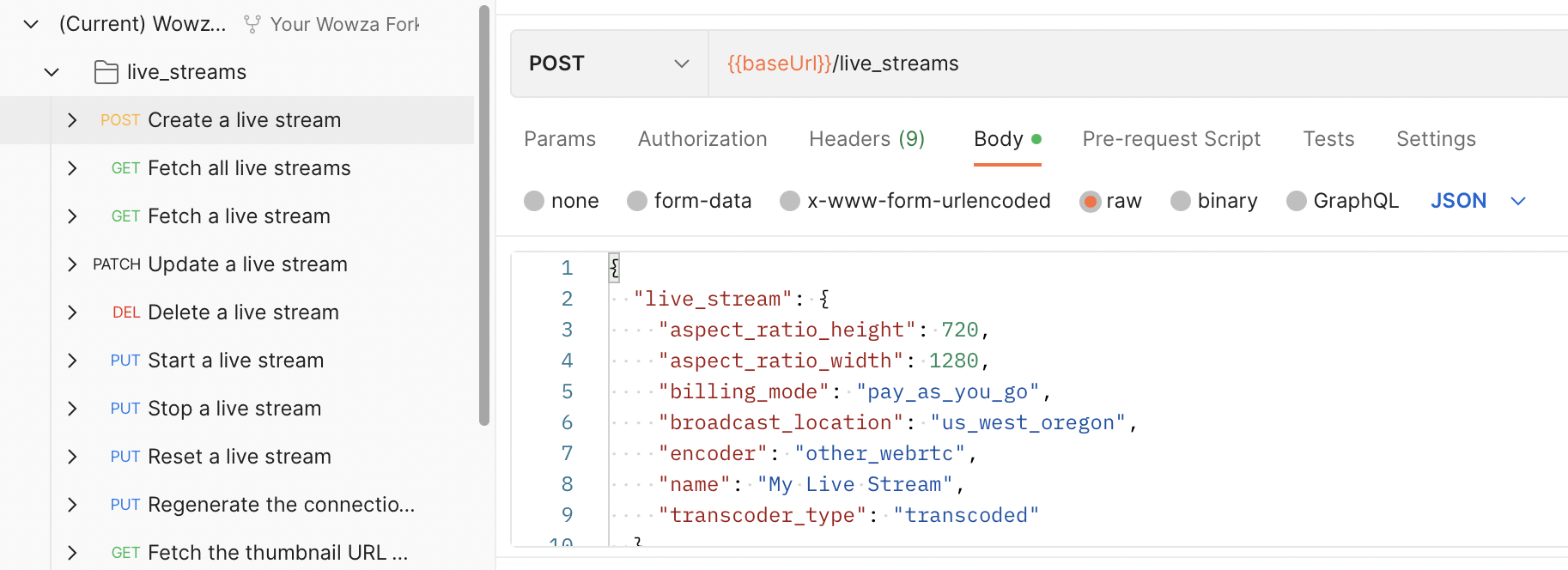Expand the Delete a live stream row
This screenshot has height=570, width=1568.
point(72,312)
